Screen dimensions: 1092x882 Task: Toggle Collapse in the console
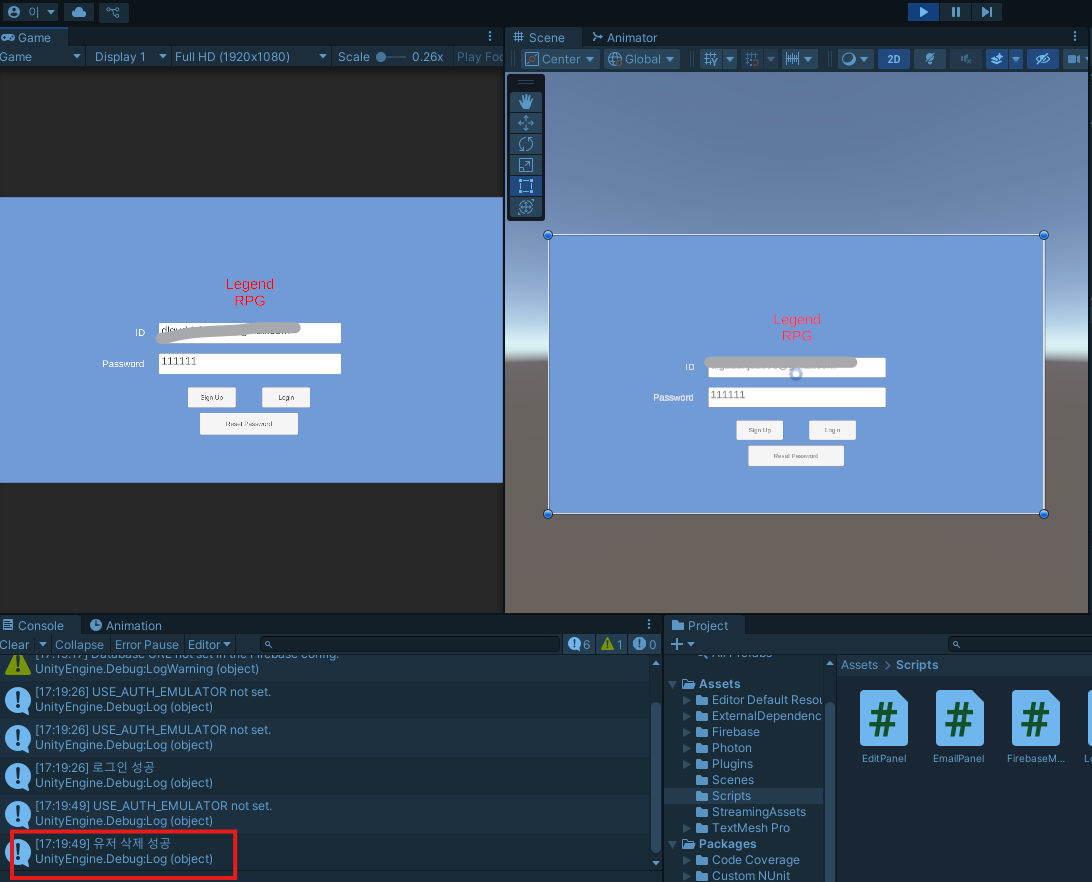point(79,644)
